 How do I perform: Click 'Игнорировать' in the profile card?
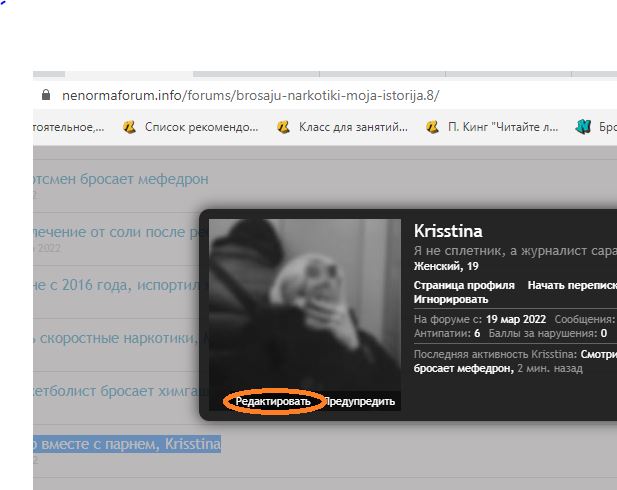tap(451, 299)
